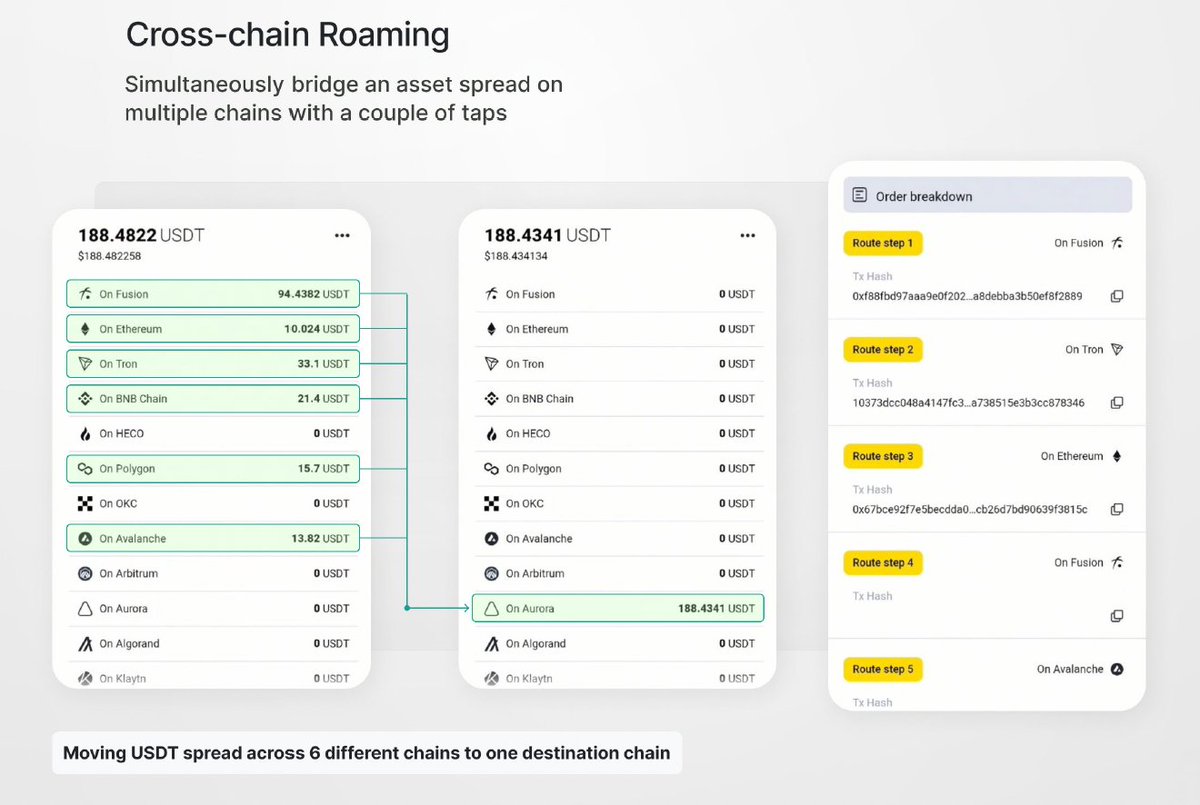Click the Aurora triangle icon in the left card
This screenshot has width=1200, height=805.
click(85, 608)
